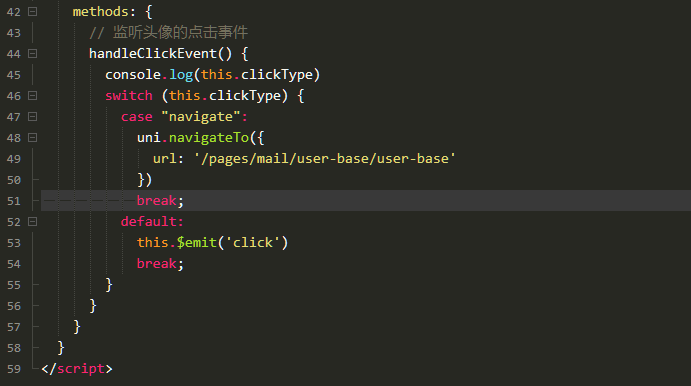The height and width of the screenshot is (386, 691).
Task: Place cursor in the Chinese comment line
Action: pyautogui.click(x=168, y=32)
